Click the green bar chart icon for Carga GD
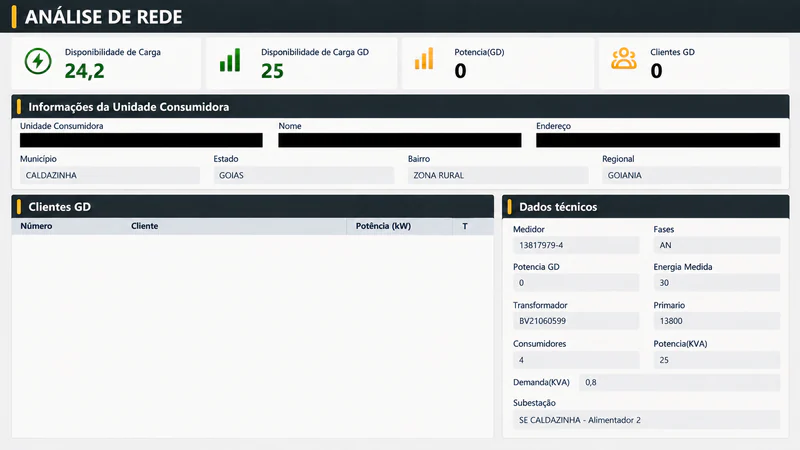This screenshot has width=800, height=450. coord(230,60)
